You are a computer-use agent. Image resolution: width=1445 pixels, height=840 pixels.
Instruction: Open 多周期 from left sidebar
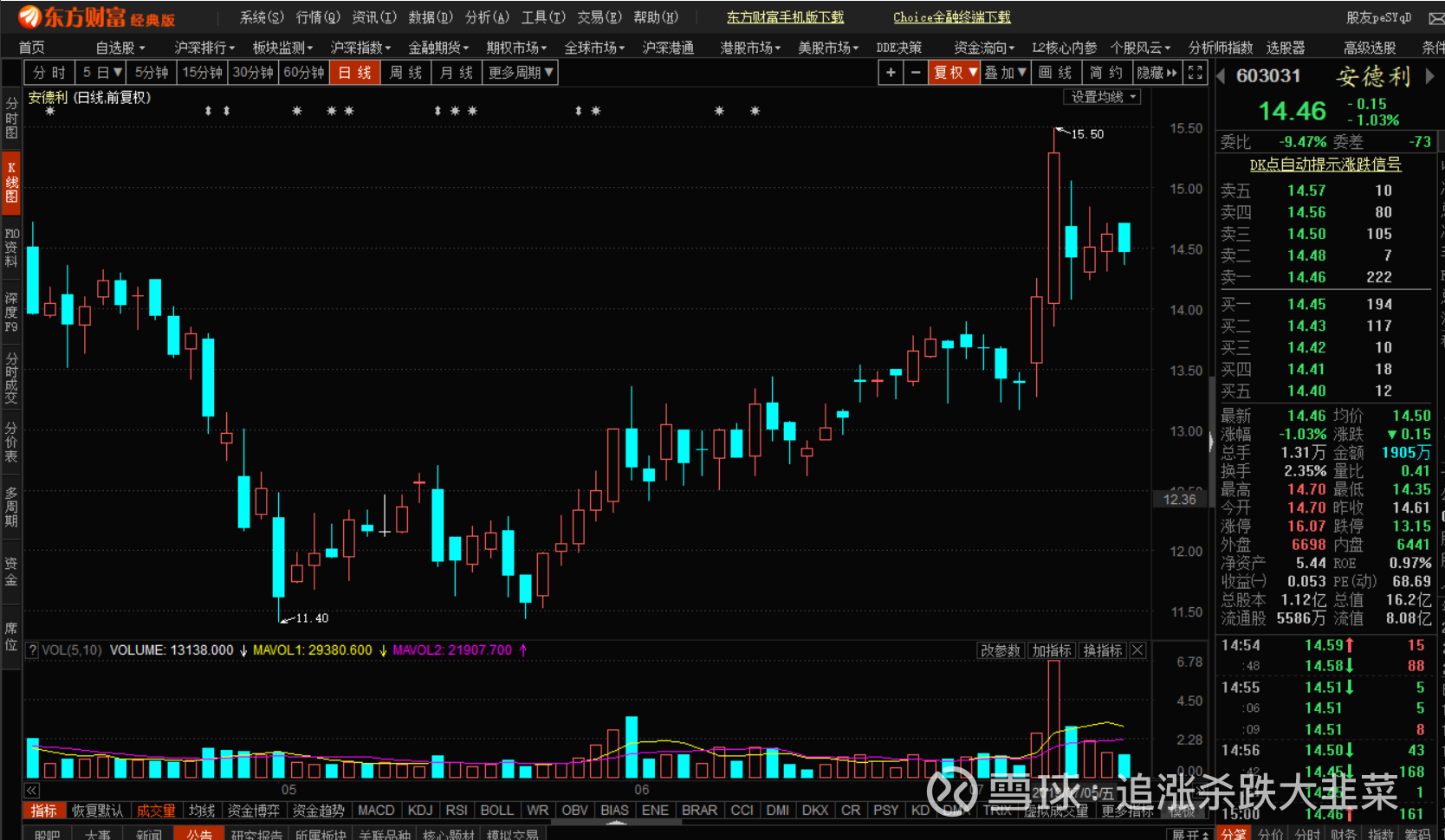[x=11, y=507]
